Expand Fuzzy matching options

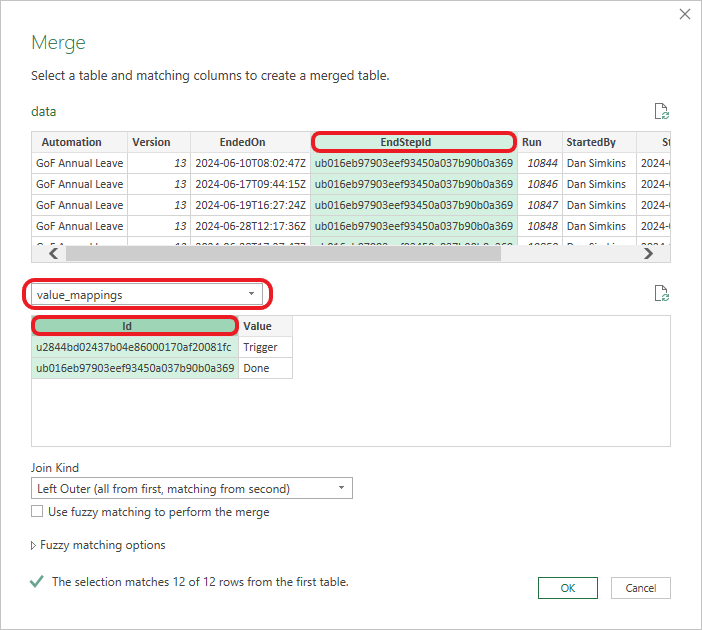[33, 545]
